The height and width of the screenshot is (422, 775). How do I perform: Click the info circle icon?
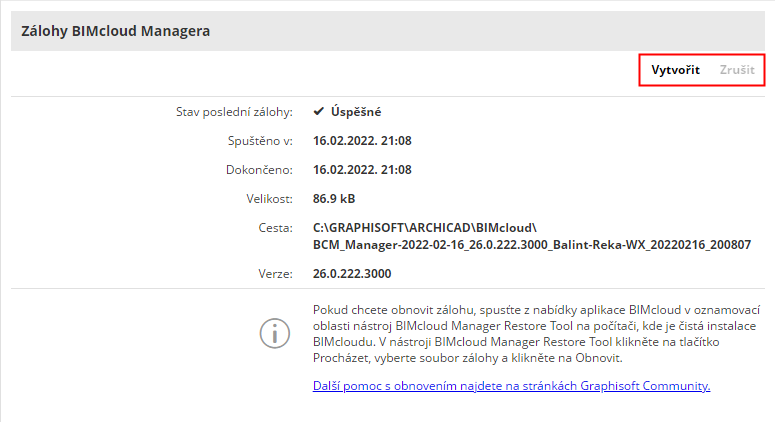275,334
